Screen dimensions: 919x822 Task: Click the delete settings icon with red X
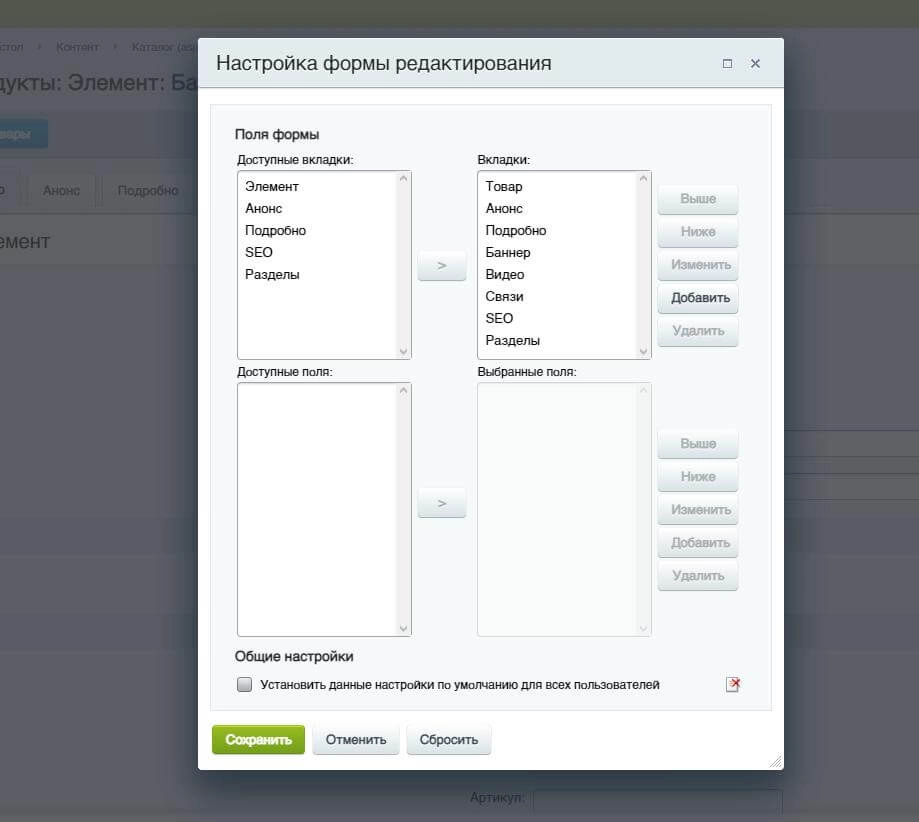pos(733,684)
